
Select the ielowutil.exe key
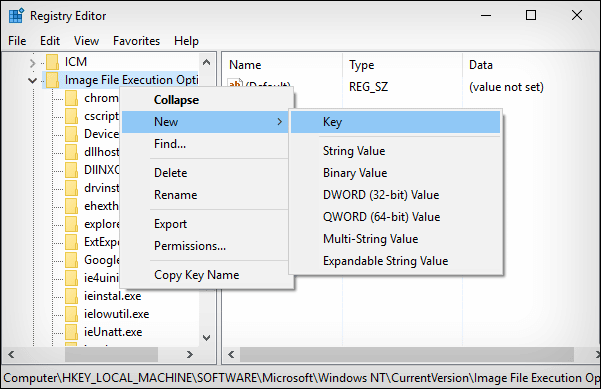[x=117, y=314]
